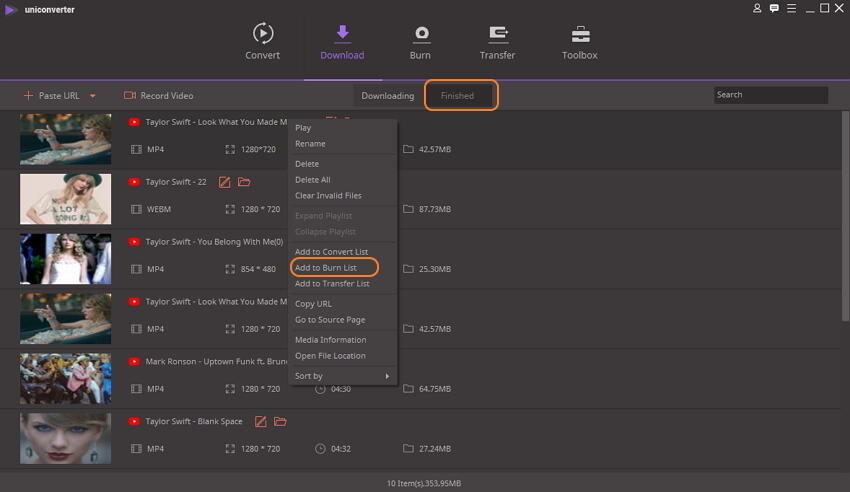The height and width of the screenshot is (492, 850).
Task: Click thumbnail of first Look What You Made video
Action: click(x=66, y=139)
